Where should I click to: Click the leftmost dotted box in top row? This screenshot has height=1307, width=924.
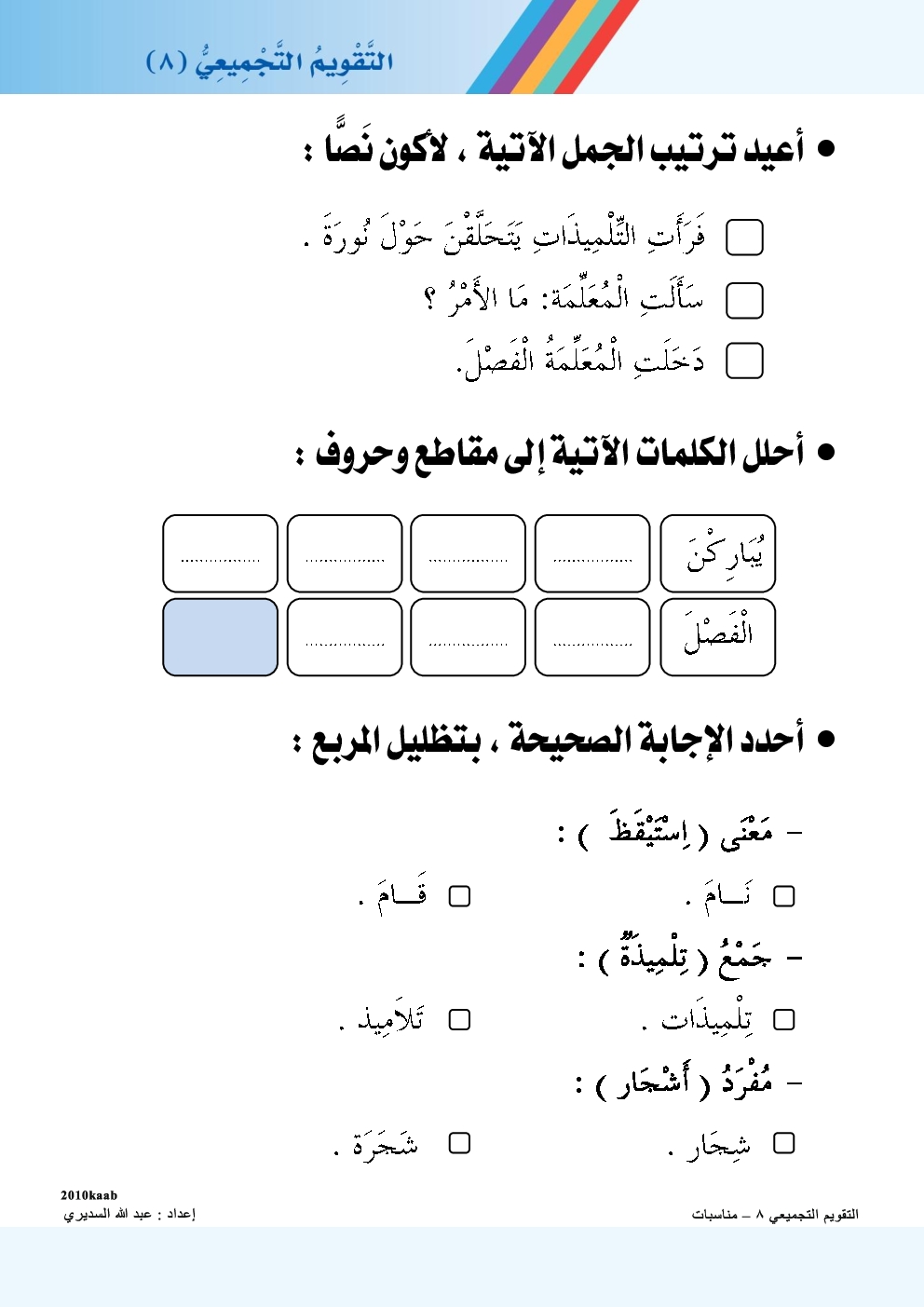point(220,553)
